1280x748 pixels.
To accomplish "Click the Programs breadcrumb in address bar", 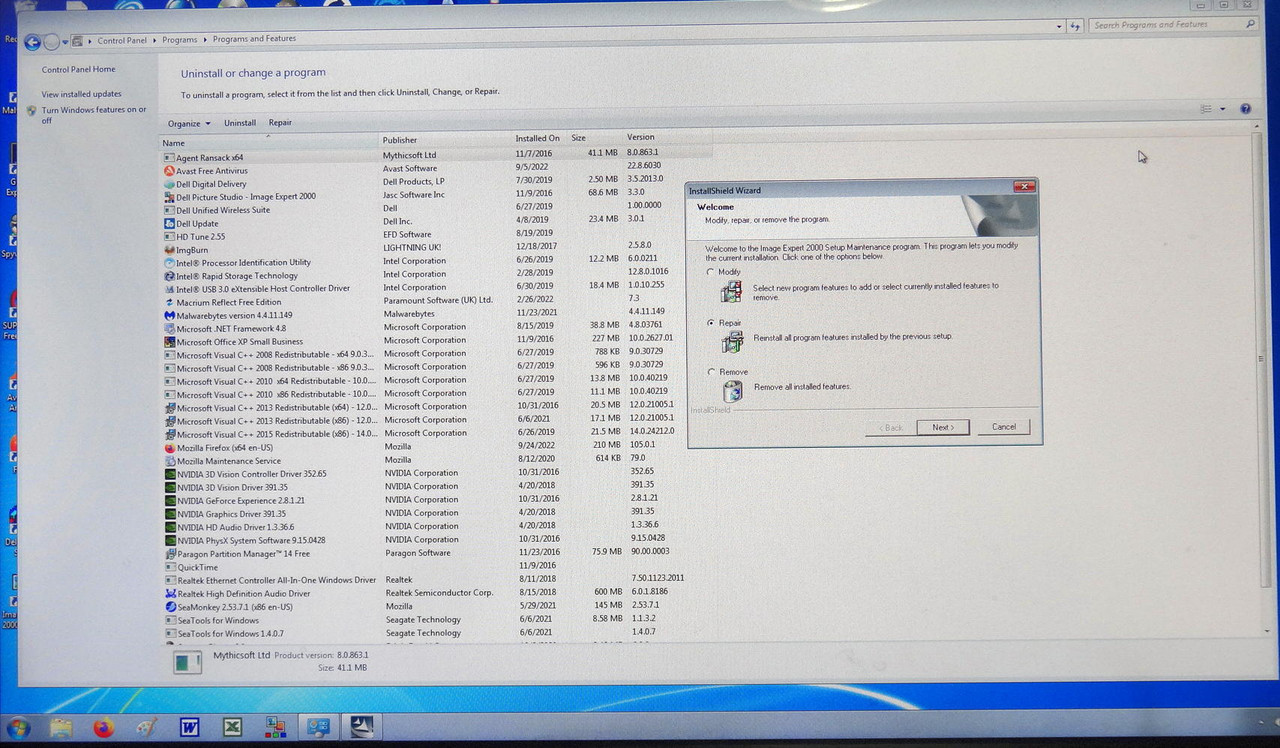I will click(179, 40).
